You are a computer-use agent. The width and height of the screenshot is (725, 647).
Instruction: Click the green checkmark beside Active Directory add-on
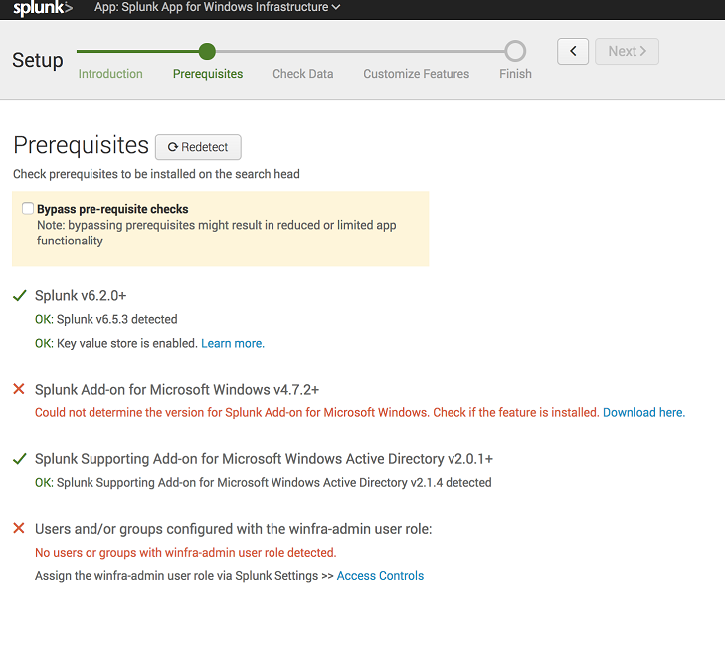coord(19,459)
